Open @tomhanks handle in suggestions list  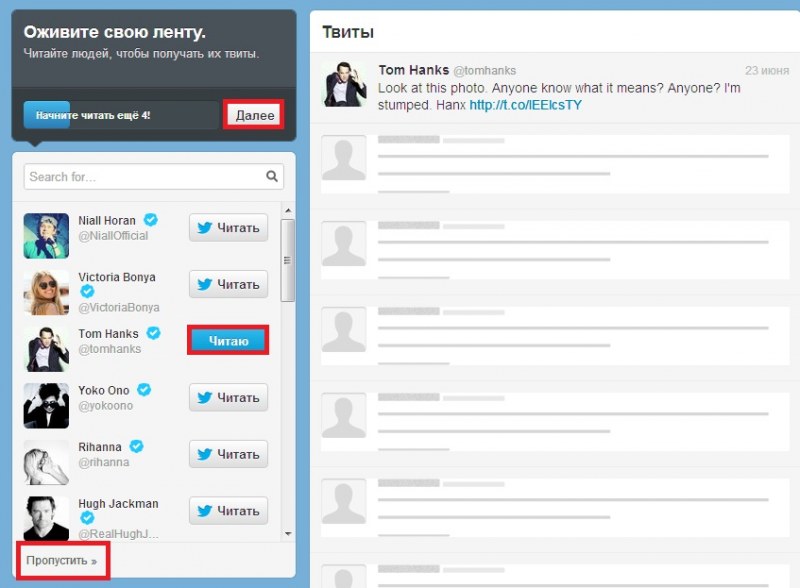pos(110,349)
